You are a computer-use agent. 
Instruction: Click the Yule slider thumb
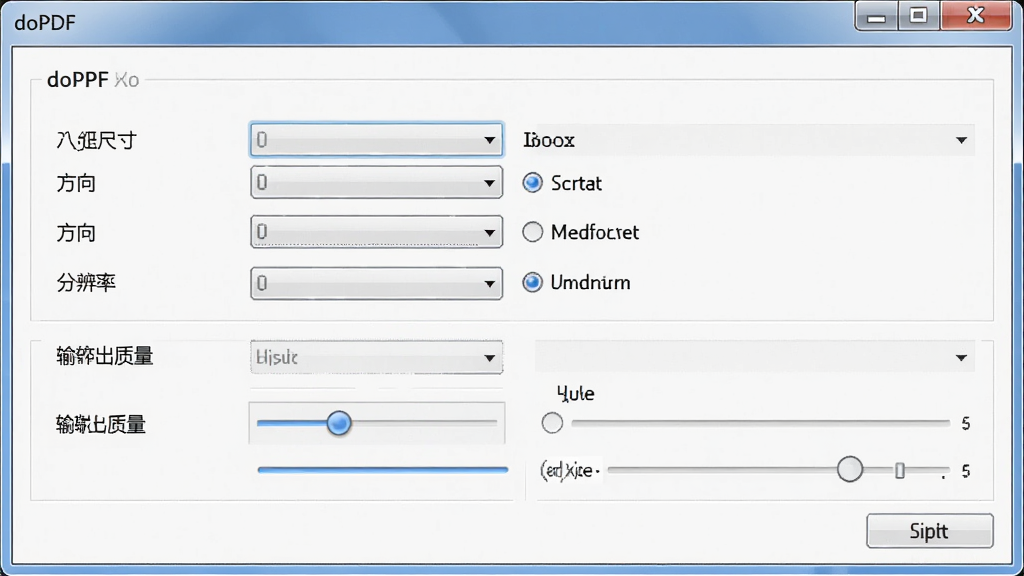click(552, 423)
